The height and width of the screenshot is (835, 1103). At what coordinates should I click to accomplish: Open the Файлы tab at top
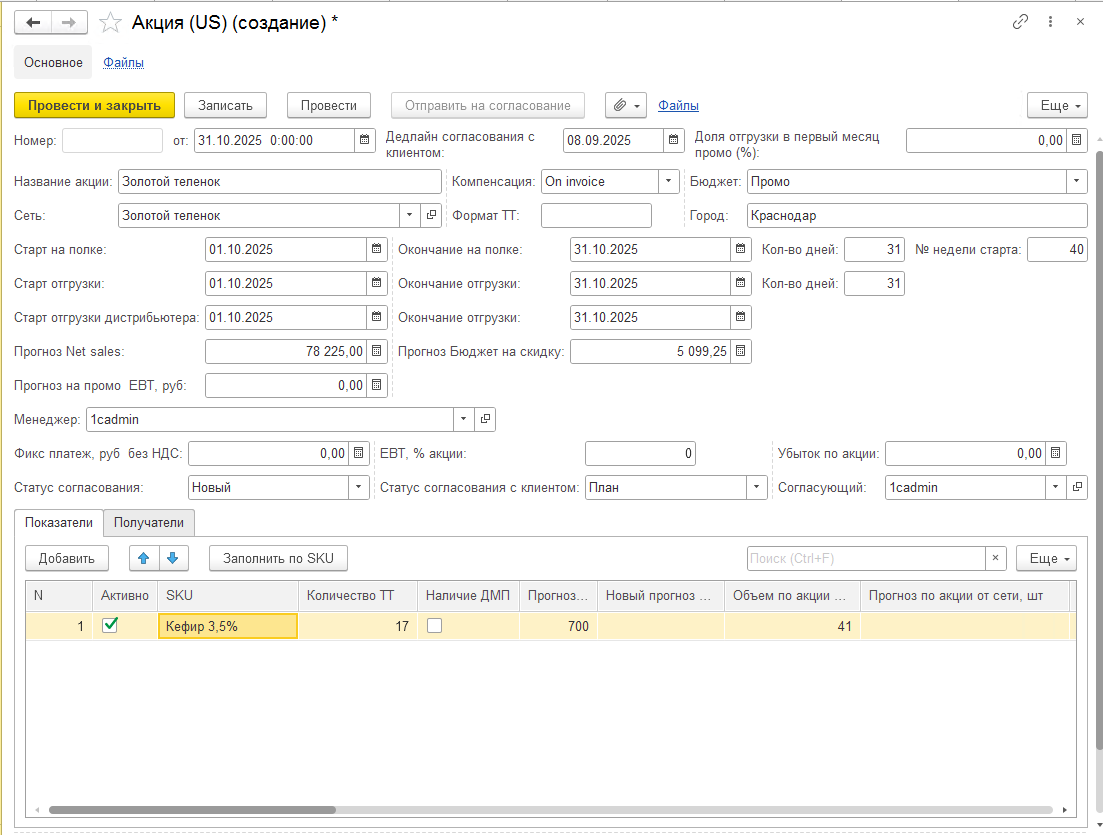pos(124,62)
